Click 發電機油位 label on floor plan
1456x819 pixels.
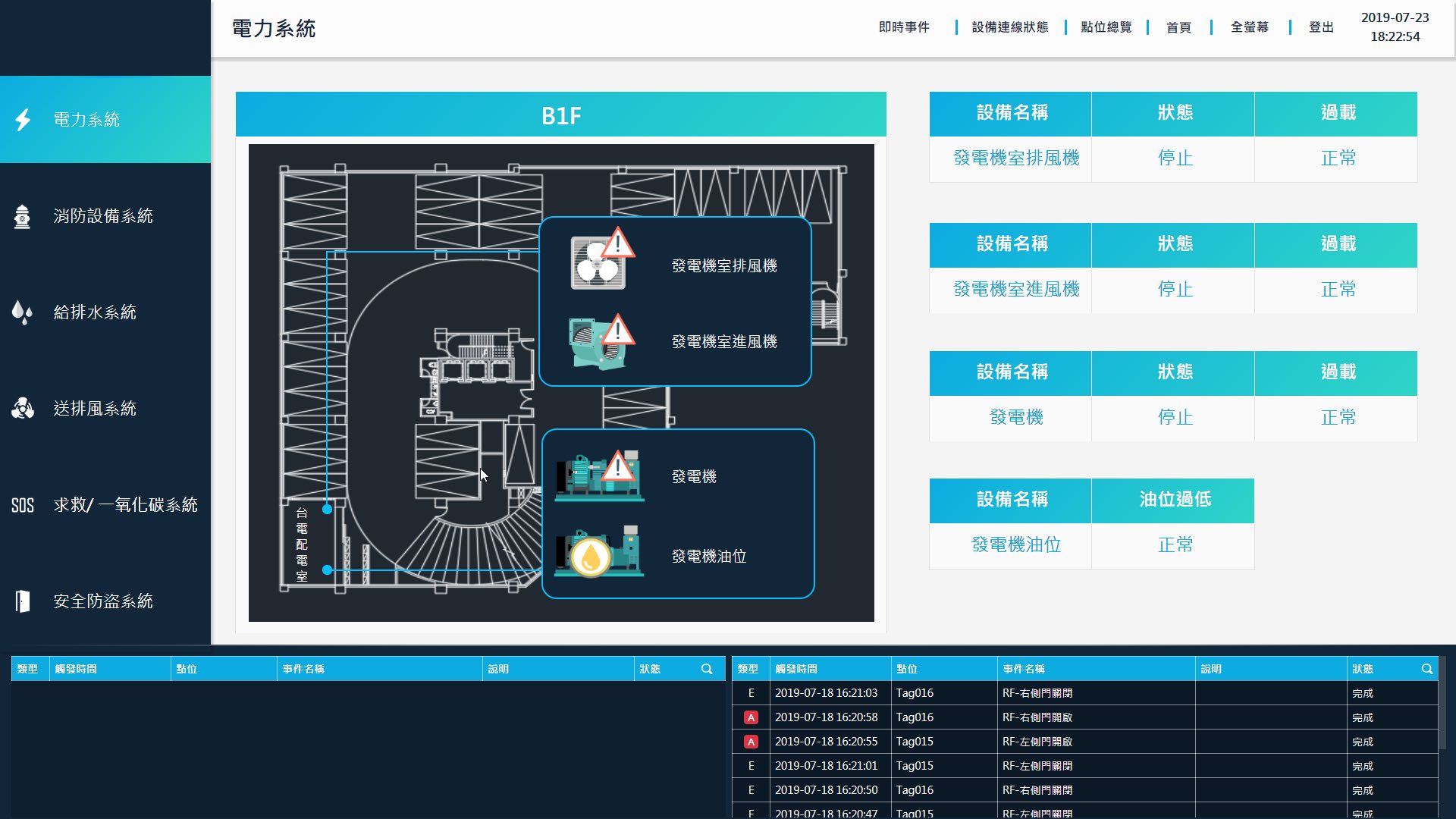(x=709, y=557)
